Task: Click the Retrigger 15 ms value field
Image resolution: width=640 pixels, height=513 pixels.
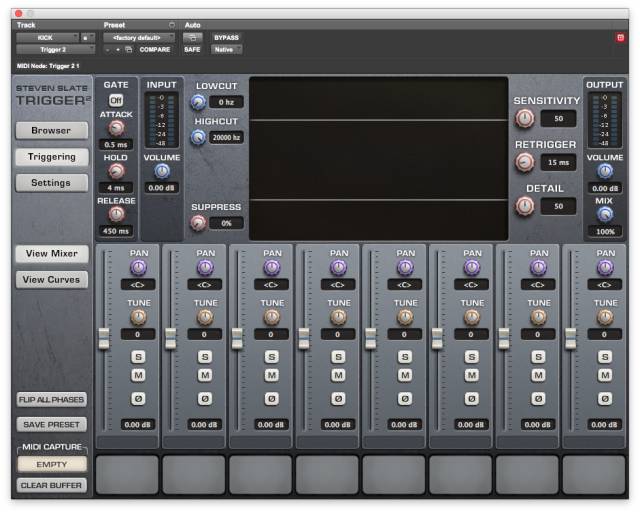Action: coord(558,162)
